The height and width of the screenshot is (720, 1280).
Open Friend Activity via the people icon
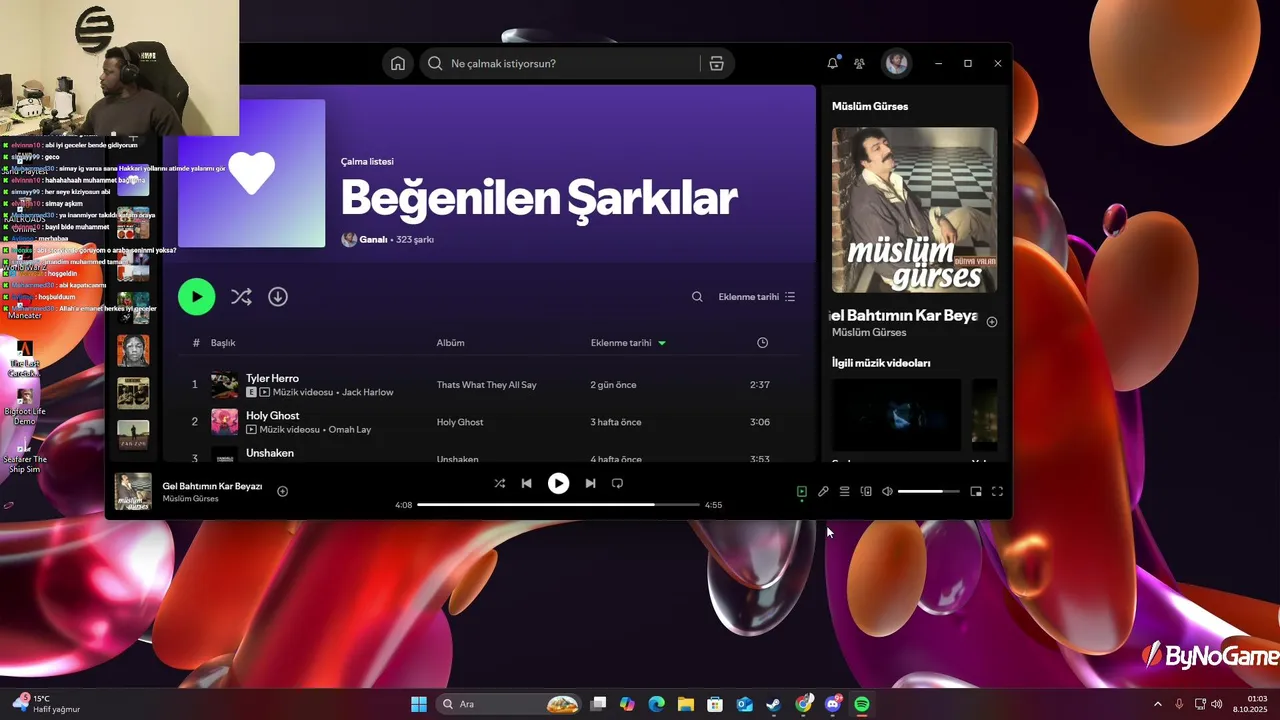click(x=859, y=63)
